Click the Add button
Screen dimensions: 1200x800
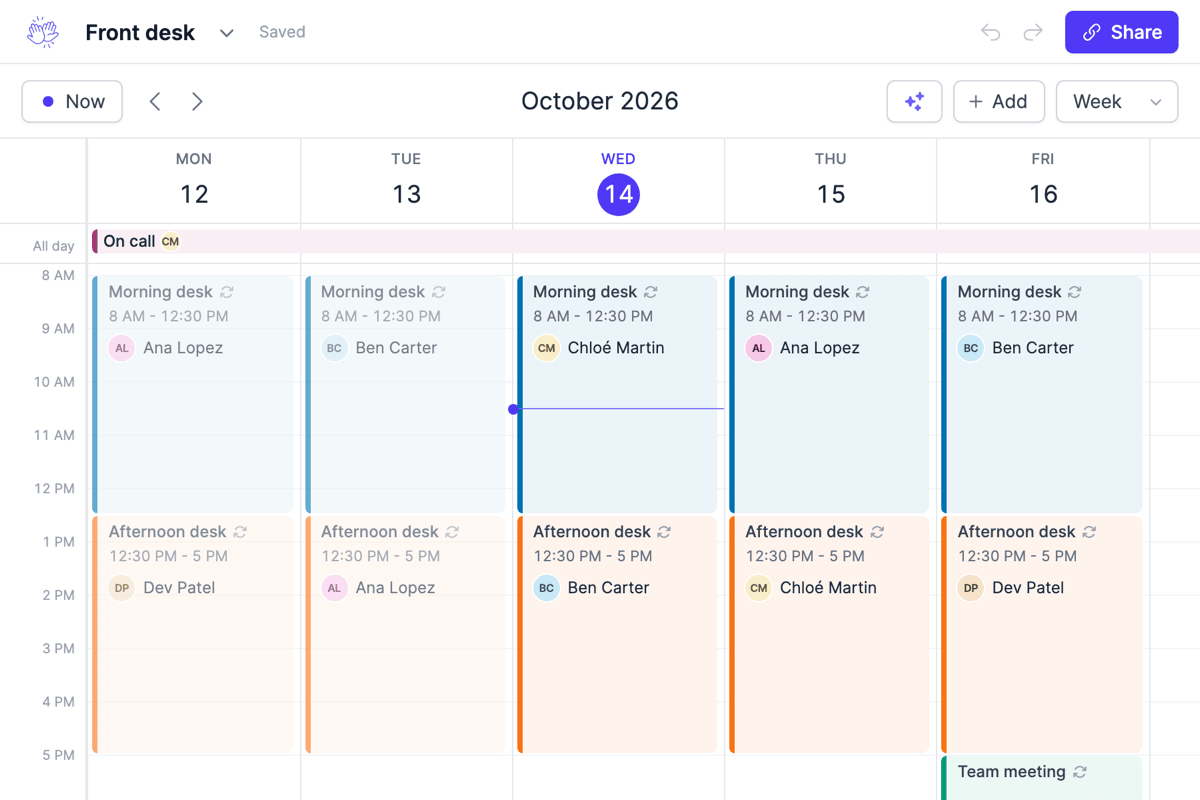click(999, 101)
